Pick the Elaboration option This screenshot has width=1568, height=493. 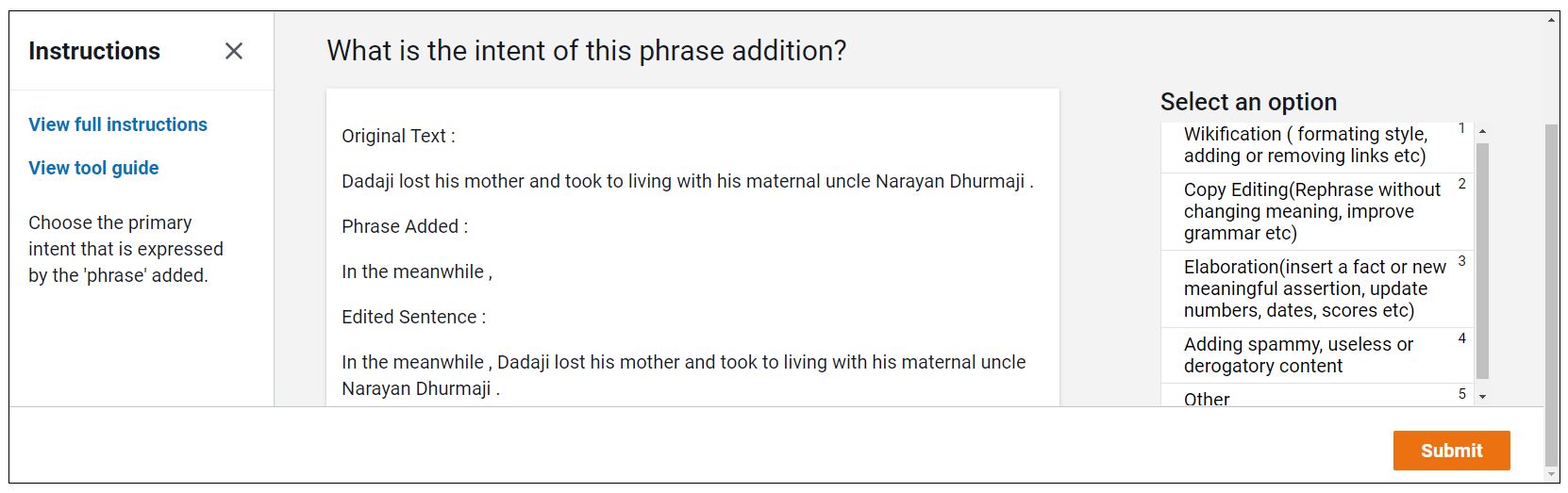[x=1316, y=288]
